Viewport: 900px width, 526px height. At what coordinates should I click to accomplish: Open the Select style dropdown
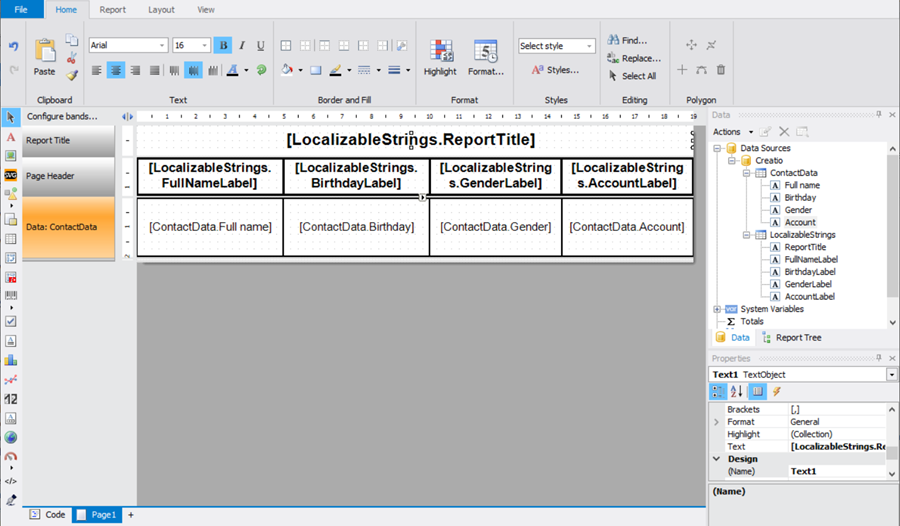click(589, 46)
